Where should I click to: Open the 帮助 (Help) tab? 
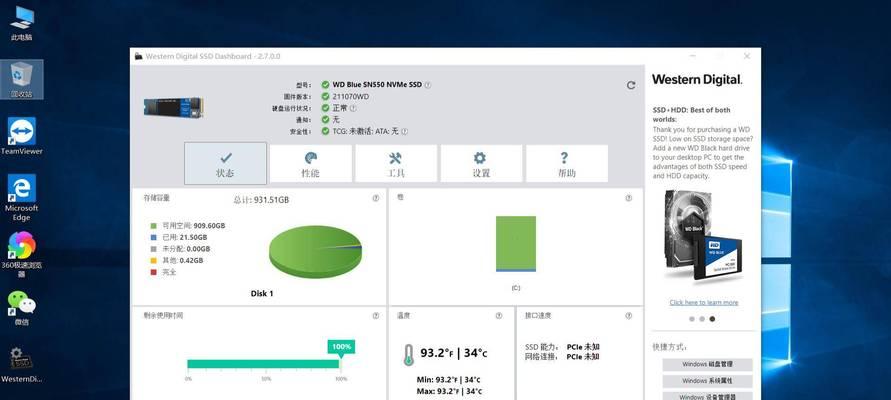[x=567, y=164]
